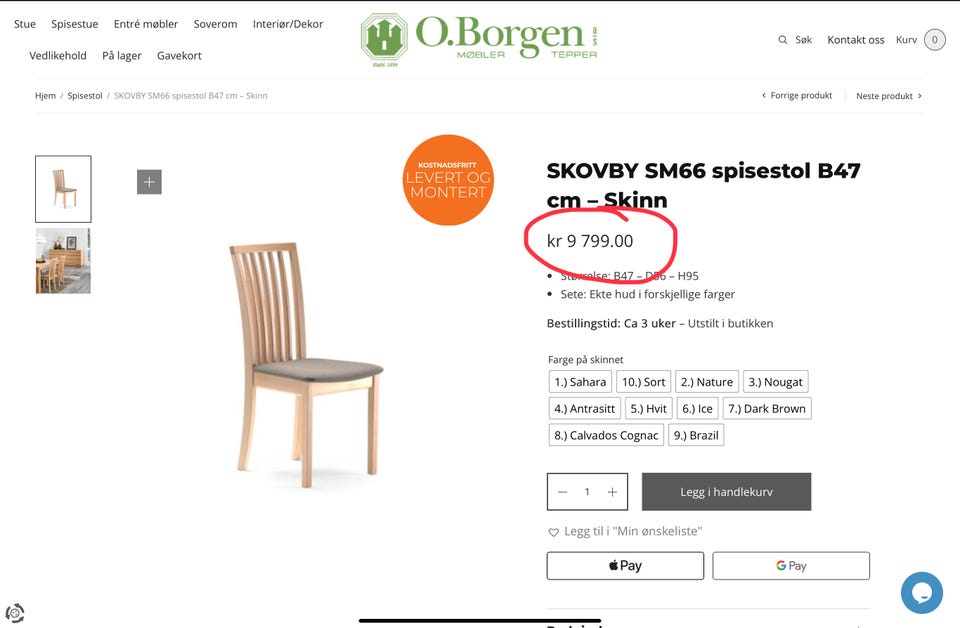Click Spisestol breadcrumb link
This screenshot has width=960, height=628.
point(84,95)
